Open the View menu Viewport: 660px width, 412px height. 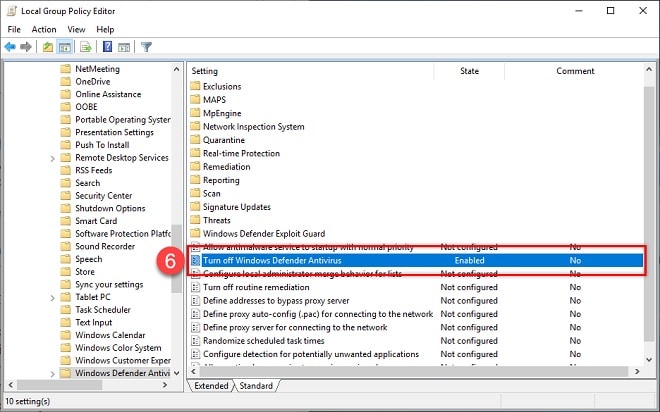point(76,29)
